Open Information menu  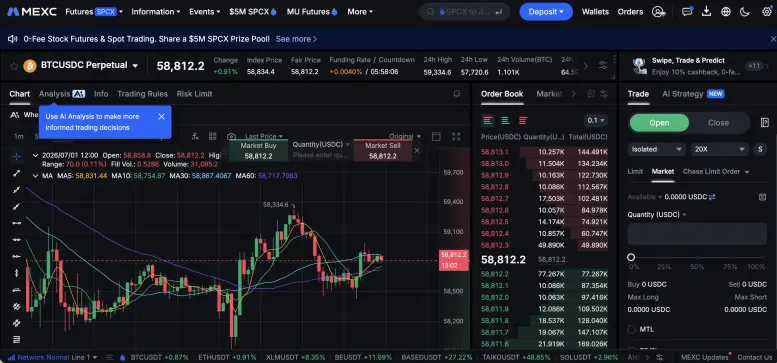[x=156, y=11]
